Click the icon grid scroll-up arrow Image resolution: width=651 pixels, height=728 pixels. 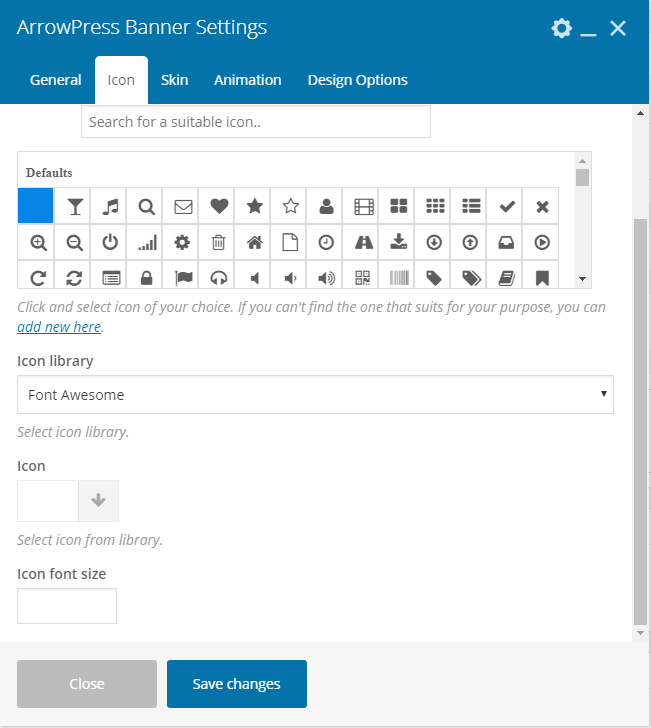(x=582, y=161)
